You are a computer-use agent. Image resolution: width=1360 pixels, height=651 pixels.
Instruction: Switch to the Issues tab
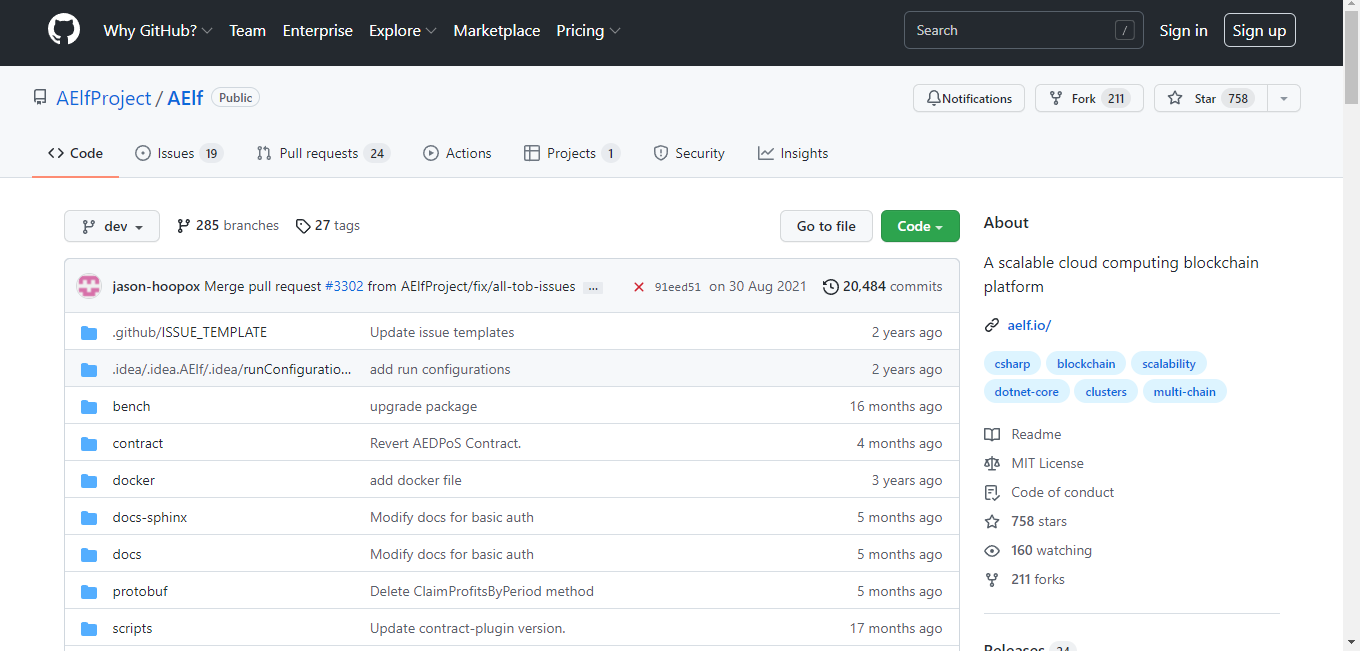click(x=178, y=153)
